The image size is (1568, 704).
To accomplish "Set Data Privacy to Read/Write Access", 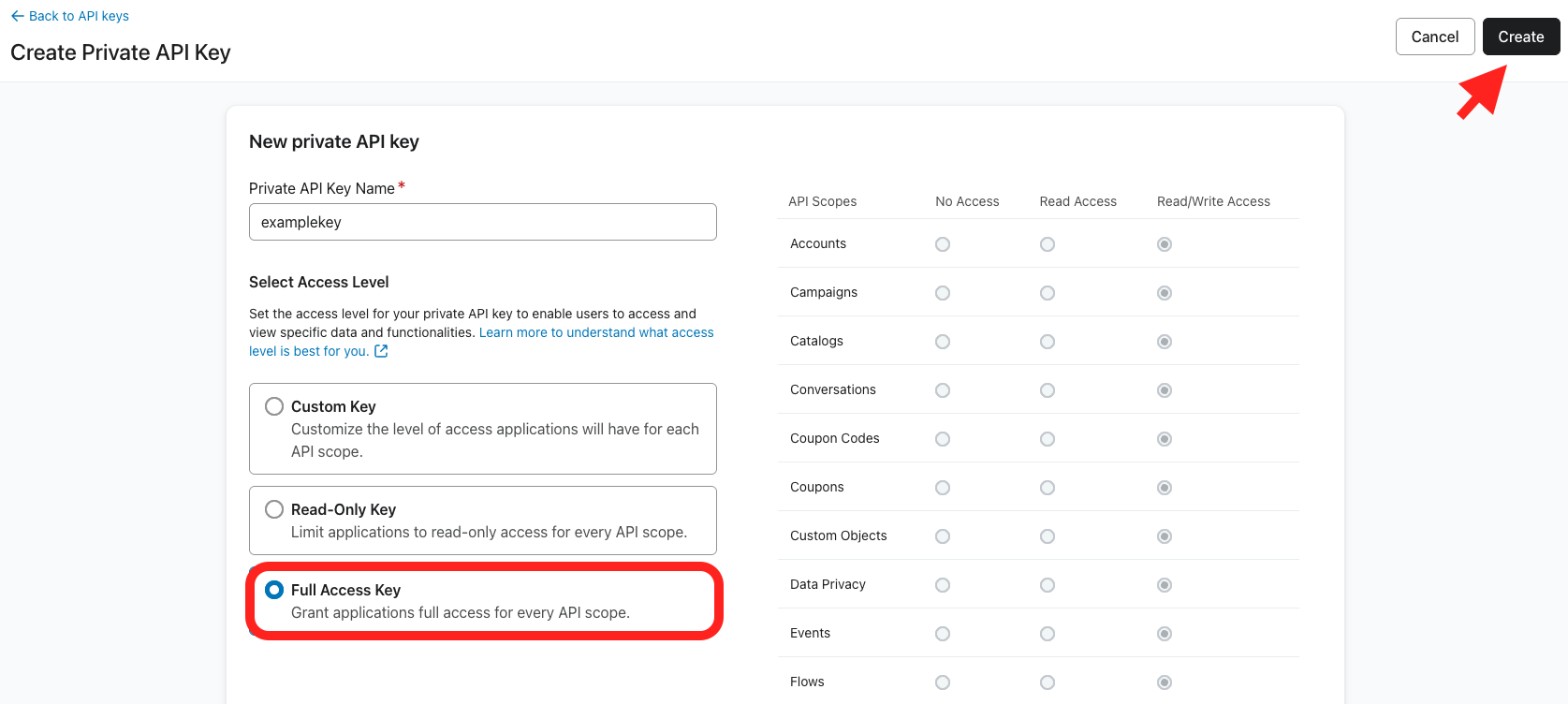I will tap(1165, 585).
